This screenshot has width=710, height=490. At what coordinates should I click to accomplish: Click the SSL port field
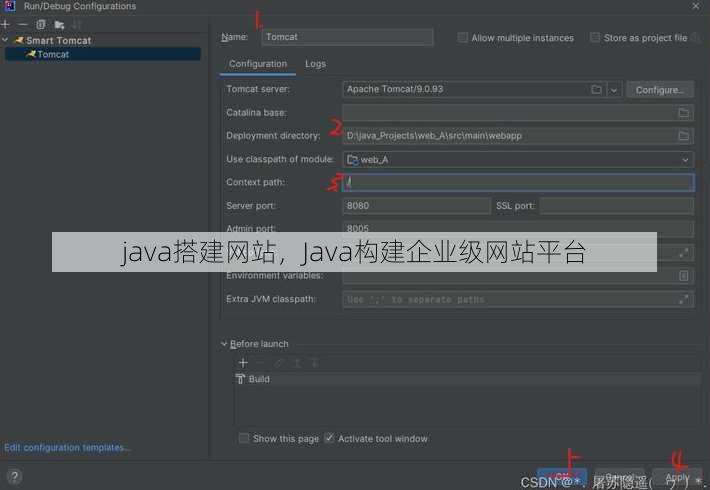point(616,206)
